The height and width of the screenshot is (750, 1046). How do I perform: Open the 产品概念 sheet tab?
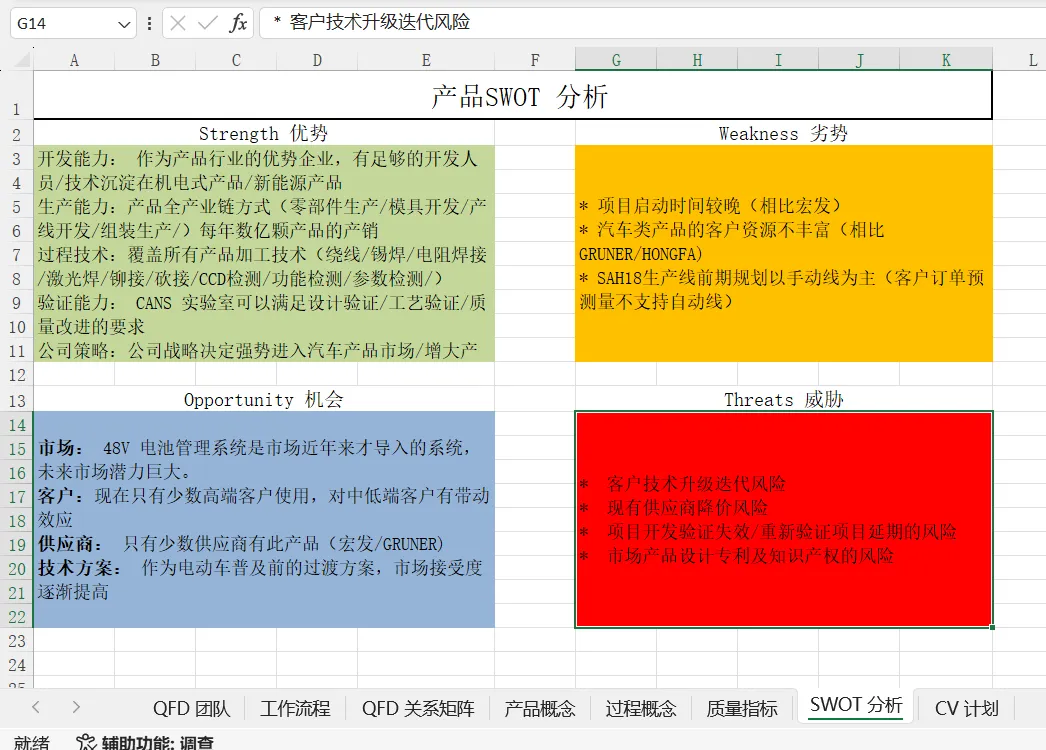(540, 708)
